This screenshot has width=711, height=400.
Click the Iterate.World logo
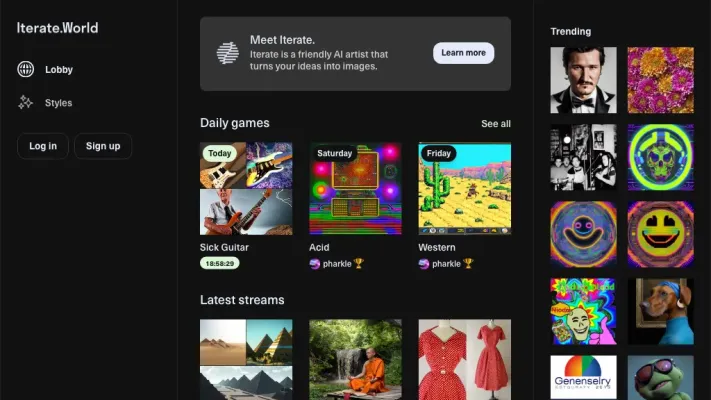(57, 28)
